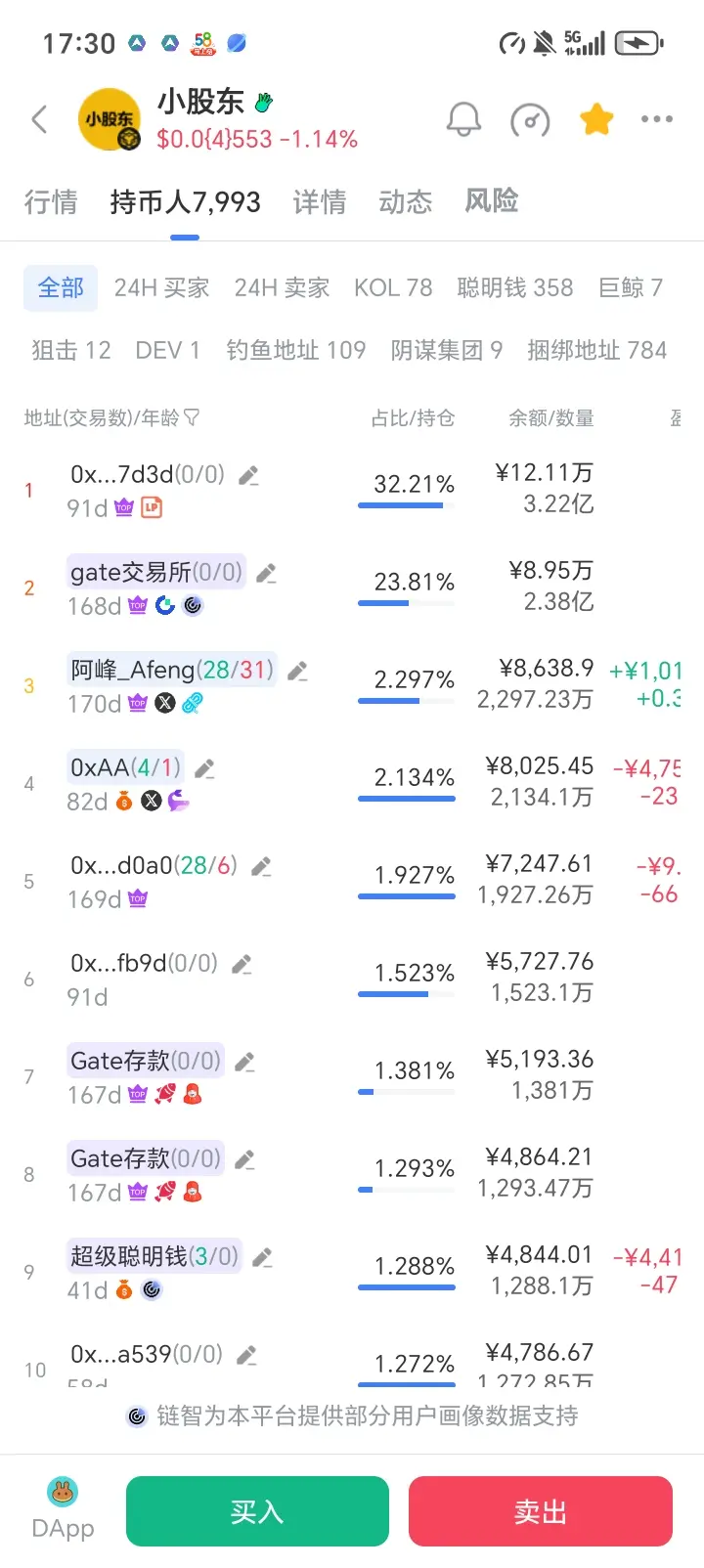
Task: Filter by 钓鱼地址 109
Action: (296, 350)
